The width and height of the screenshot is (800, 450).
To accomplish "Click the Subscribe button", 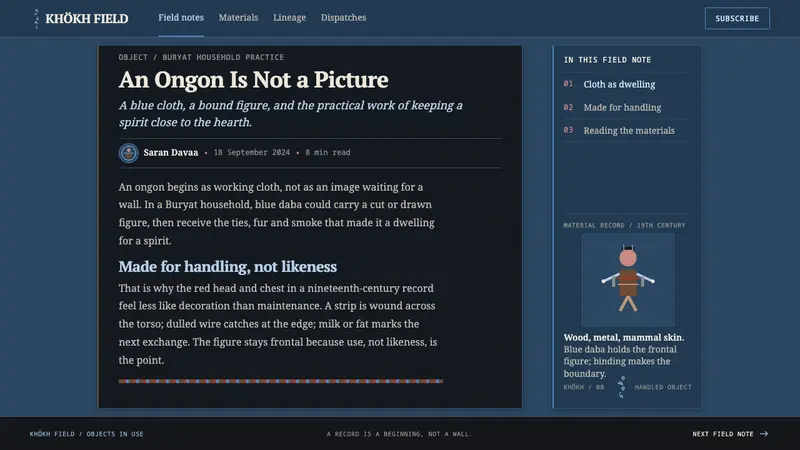I will point(737,18).
